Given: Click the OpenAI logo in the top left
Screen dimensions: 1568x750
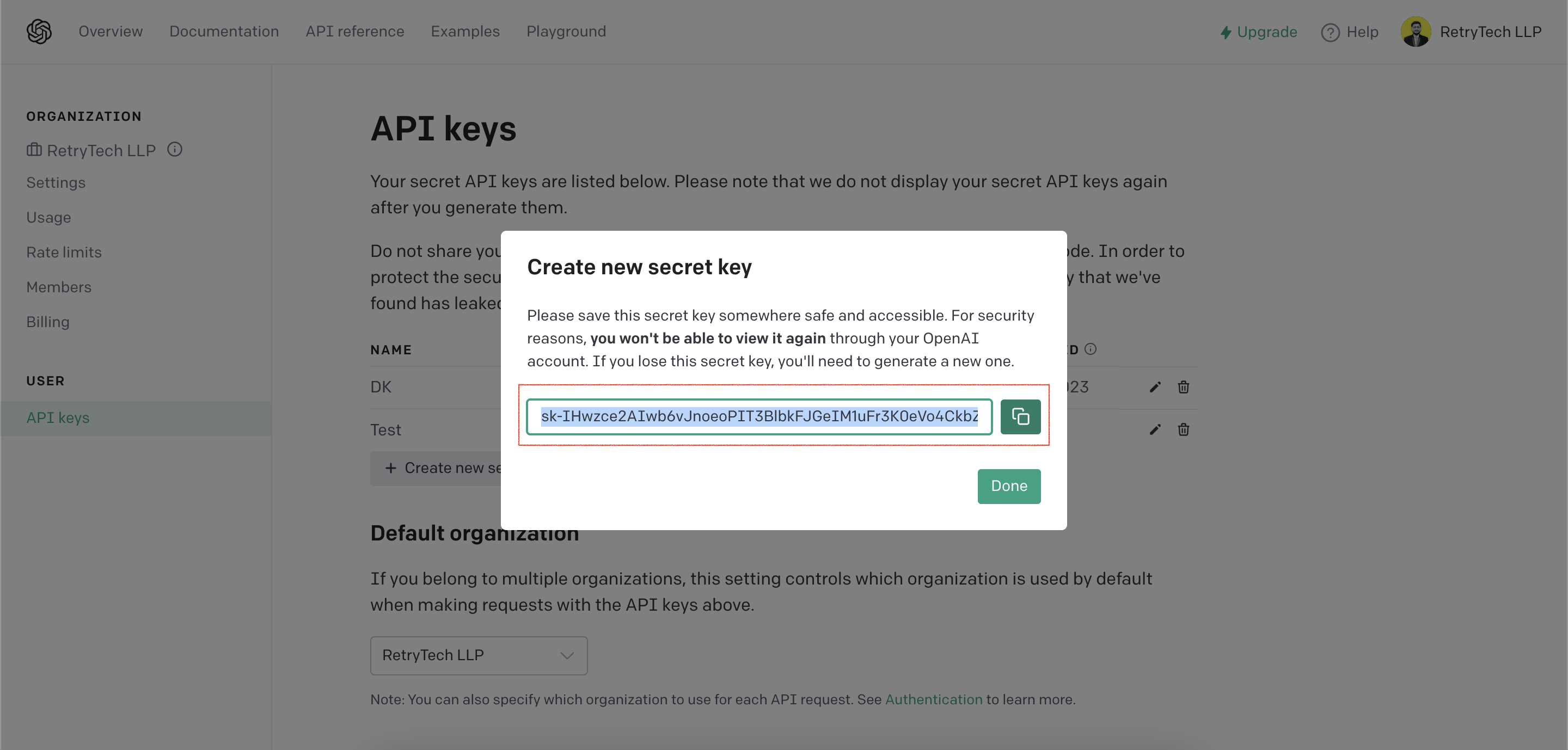Looking at the screenshot, I should pos(39,31).
